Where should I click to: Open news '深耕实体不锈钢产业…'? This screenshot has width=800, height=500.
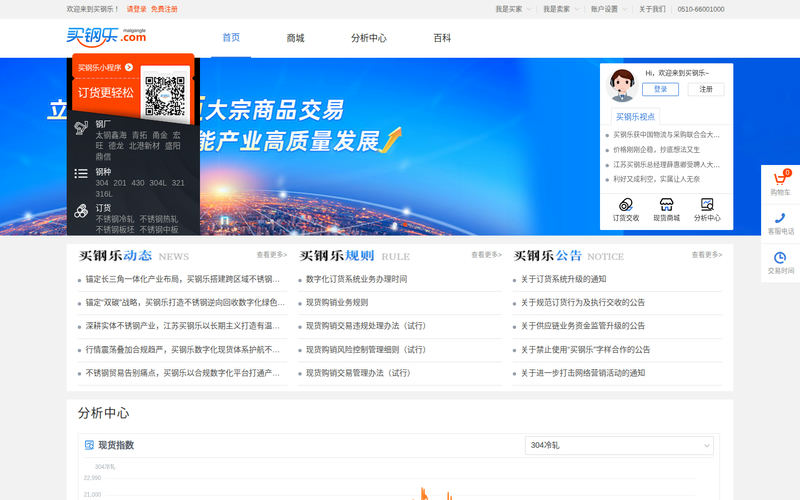click(183, 326)
